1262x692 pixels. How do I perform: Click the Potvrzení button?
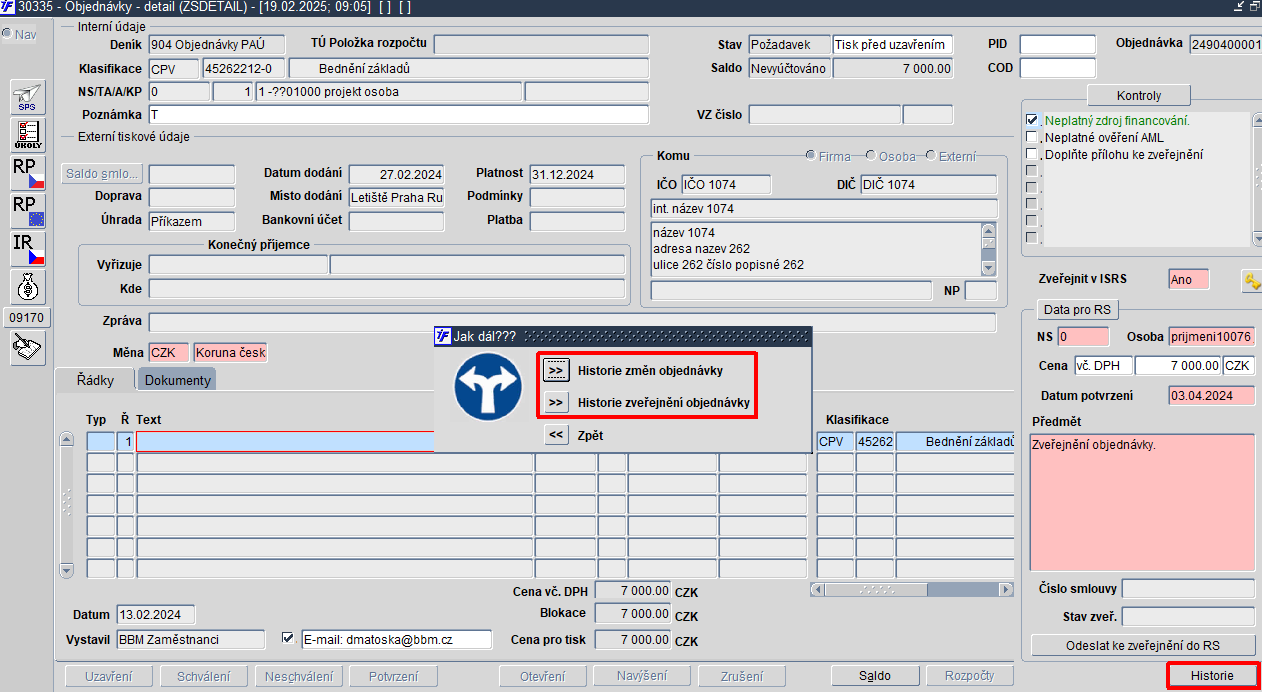point(393,676)
